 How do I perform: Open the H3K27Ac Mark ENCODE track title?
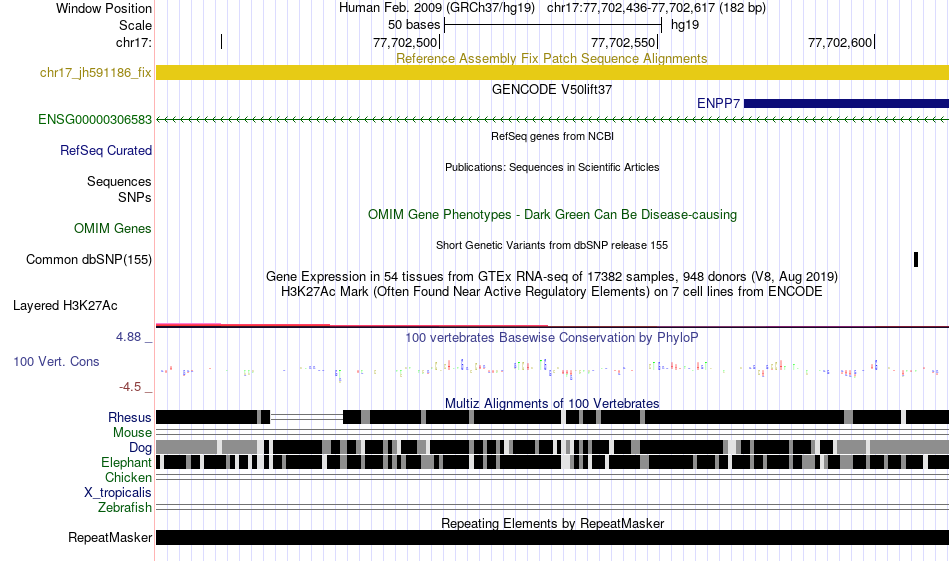552,292
